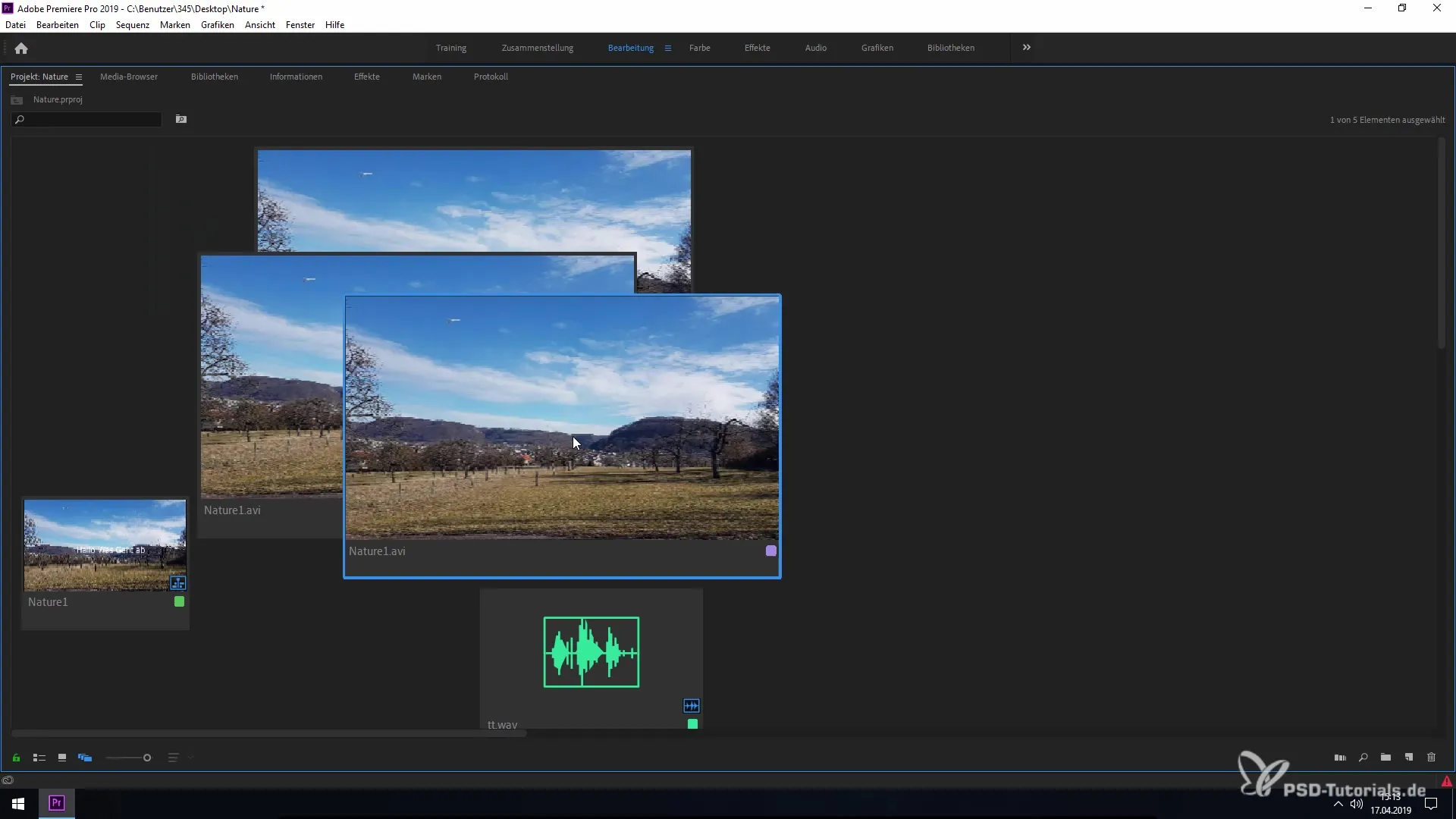Switch to Farbe workspace
This screenshot has width=1456, height=819.
click(x=700, y=48)
